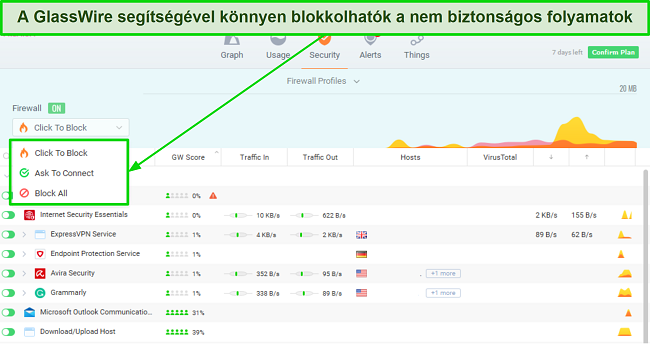Sort by upload arrow column
Image resolution: width=650 pixels, height=361 pixels.
tap(587, 157)
